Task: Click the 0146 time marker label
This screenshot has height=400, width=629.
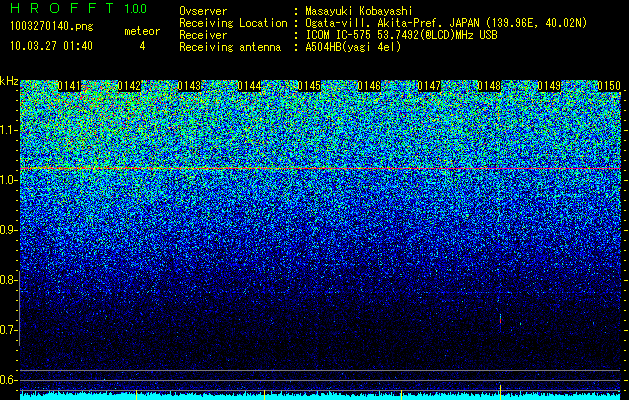Action: point(369,86)
